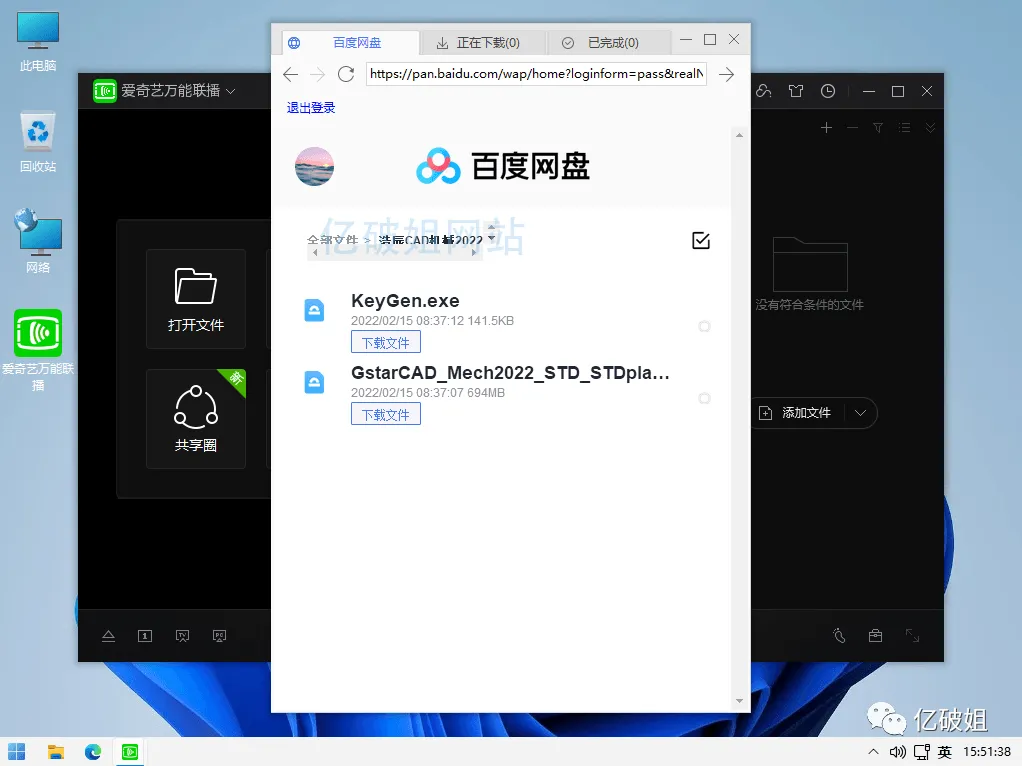Click the TV cast icon in iQiyi bottom bar
The height and width of the screenshot is (766, 1022).
(x=182, y=636)
